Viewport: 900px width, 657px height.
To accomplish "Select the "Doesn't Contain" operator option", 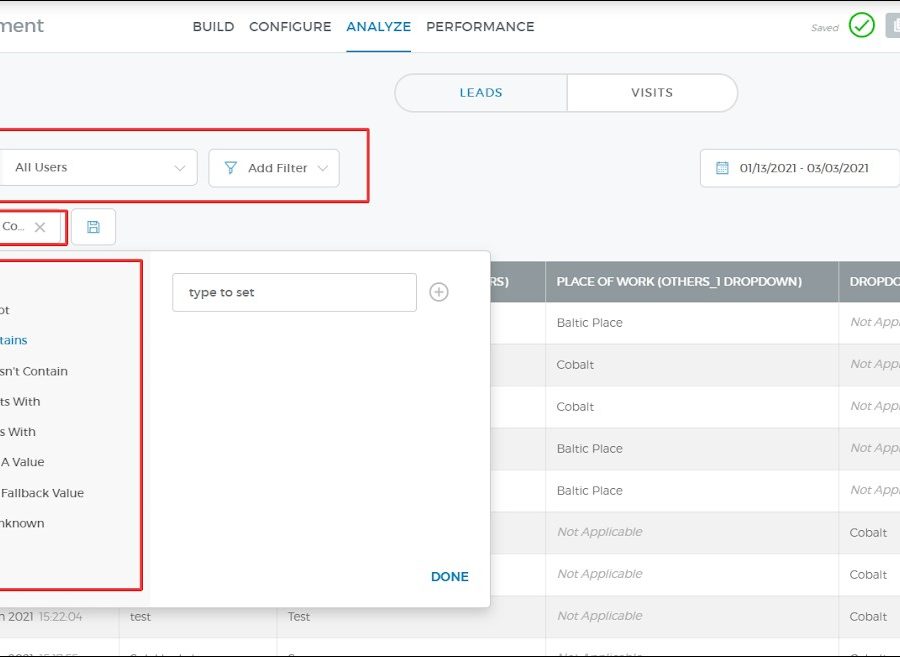I will [x=34, y=371].
